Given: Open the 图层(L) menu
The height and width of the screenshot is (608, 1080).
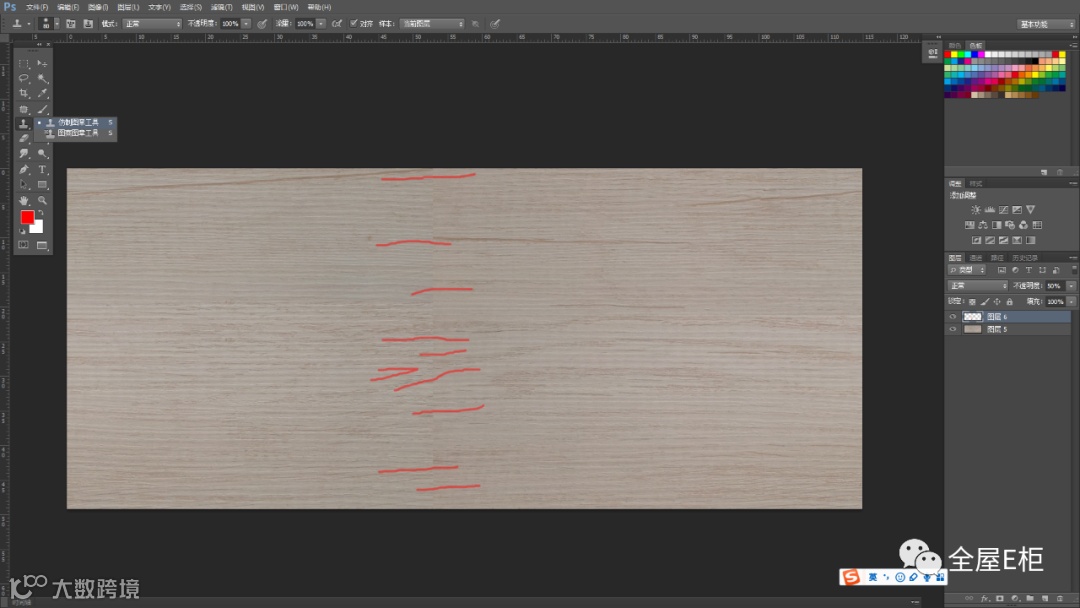Looking at the screenshot, I should click(128, 7).
